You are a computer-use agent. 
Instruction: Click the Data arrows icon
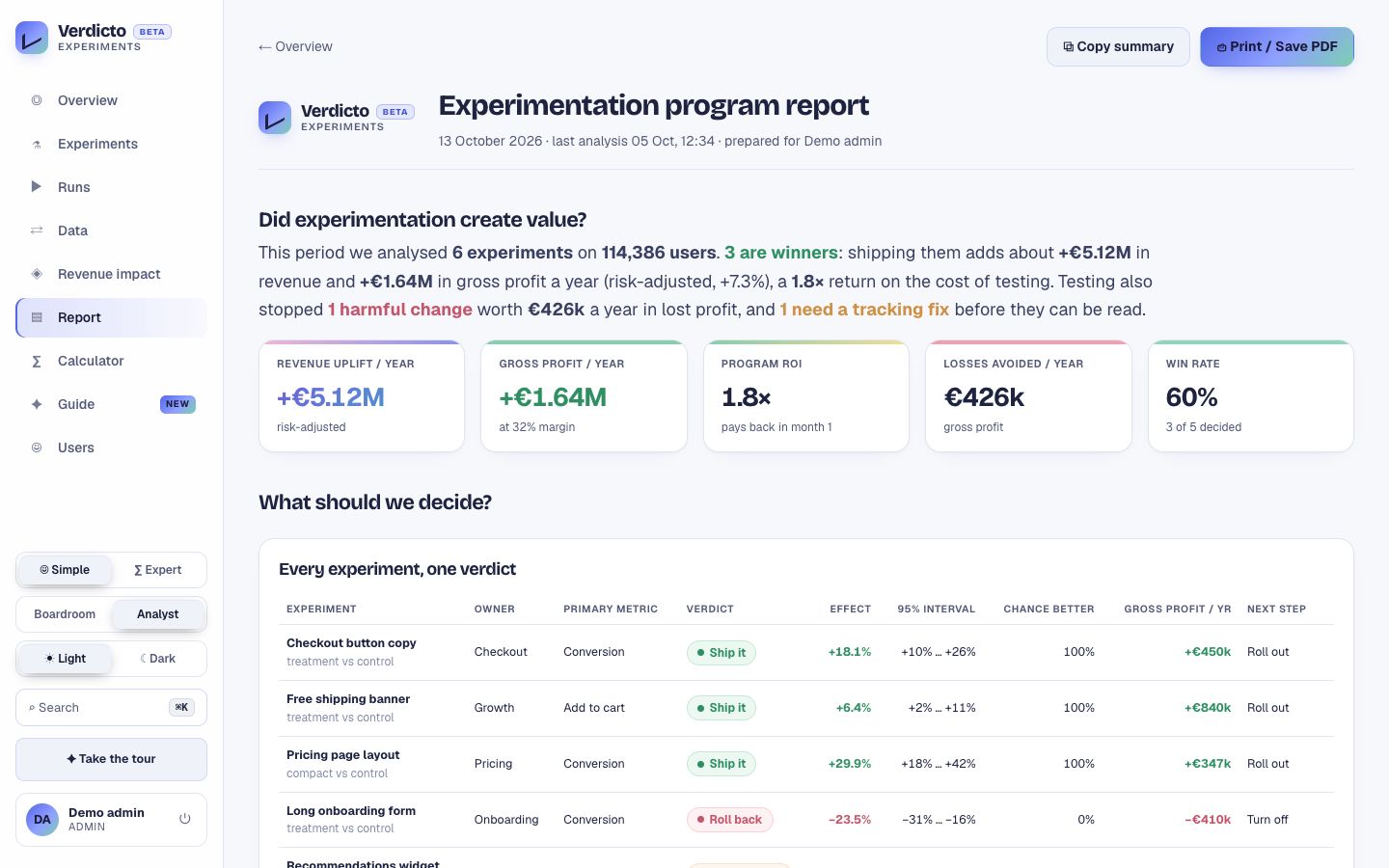(37, 231)
